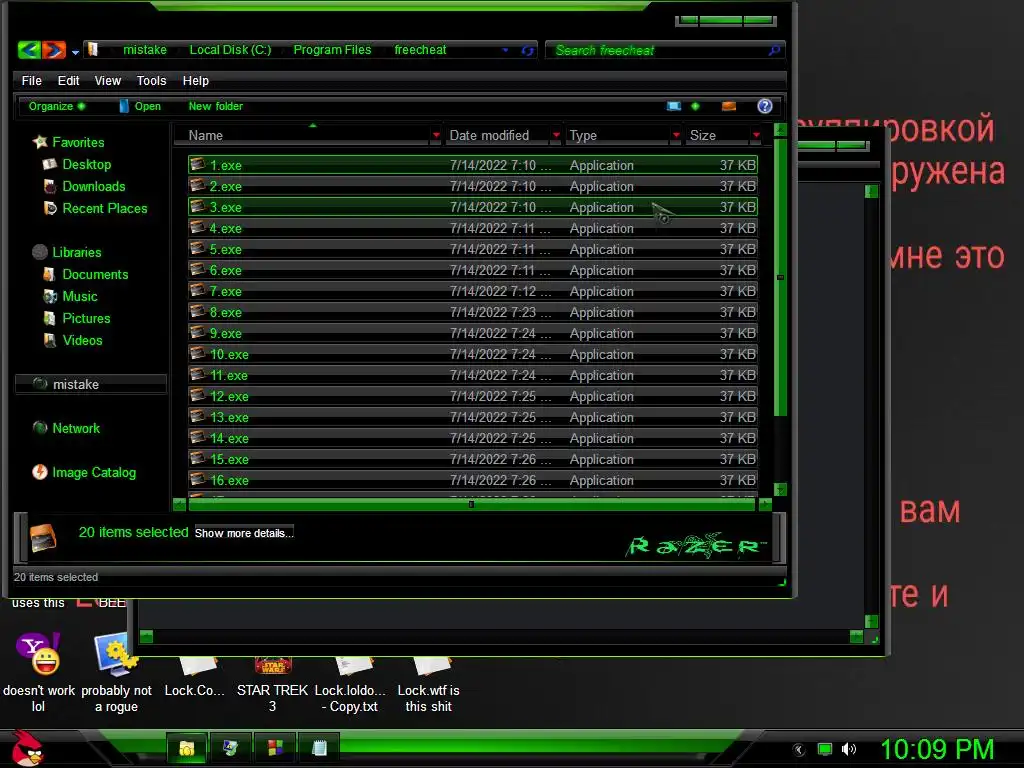
Task: Open the Tools menu
Action: click(152, 80)
